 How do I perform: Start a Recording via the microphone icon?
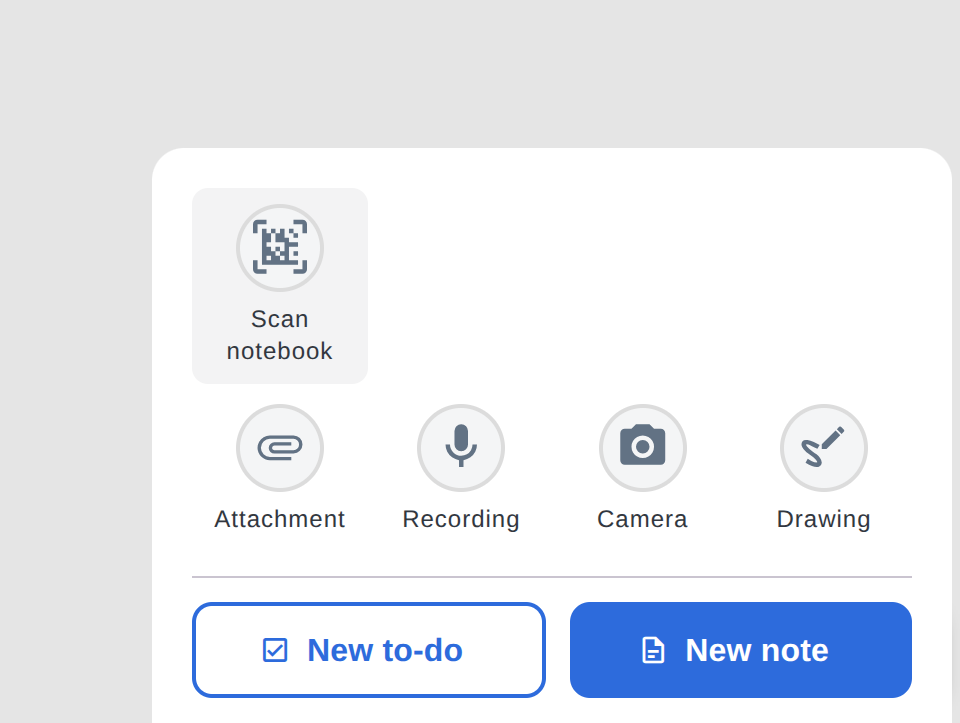coord(461,446)
